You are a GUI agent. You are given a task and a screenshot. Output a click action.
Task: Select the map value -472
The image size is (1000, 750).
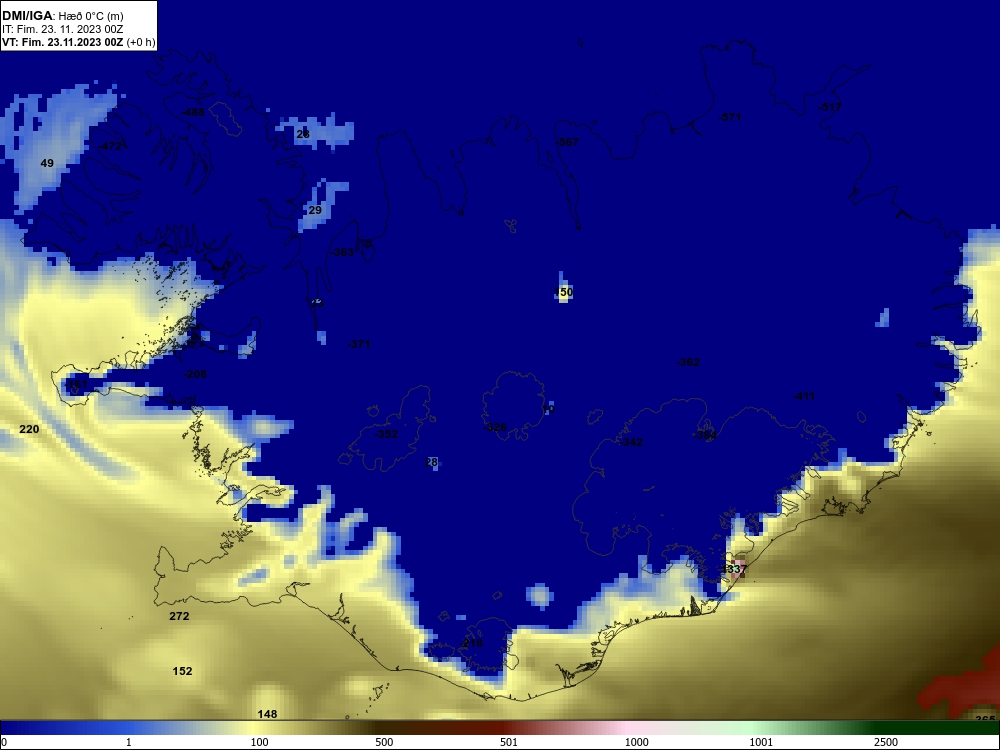[x=110, y=146]
